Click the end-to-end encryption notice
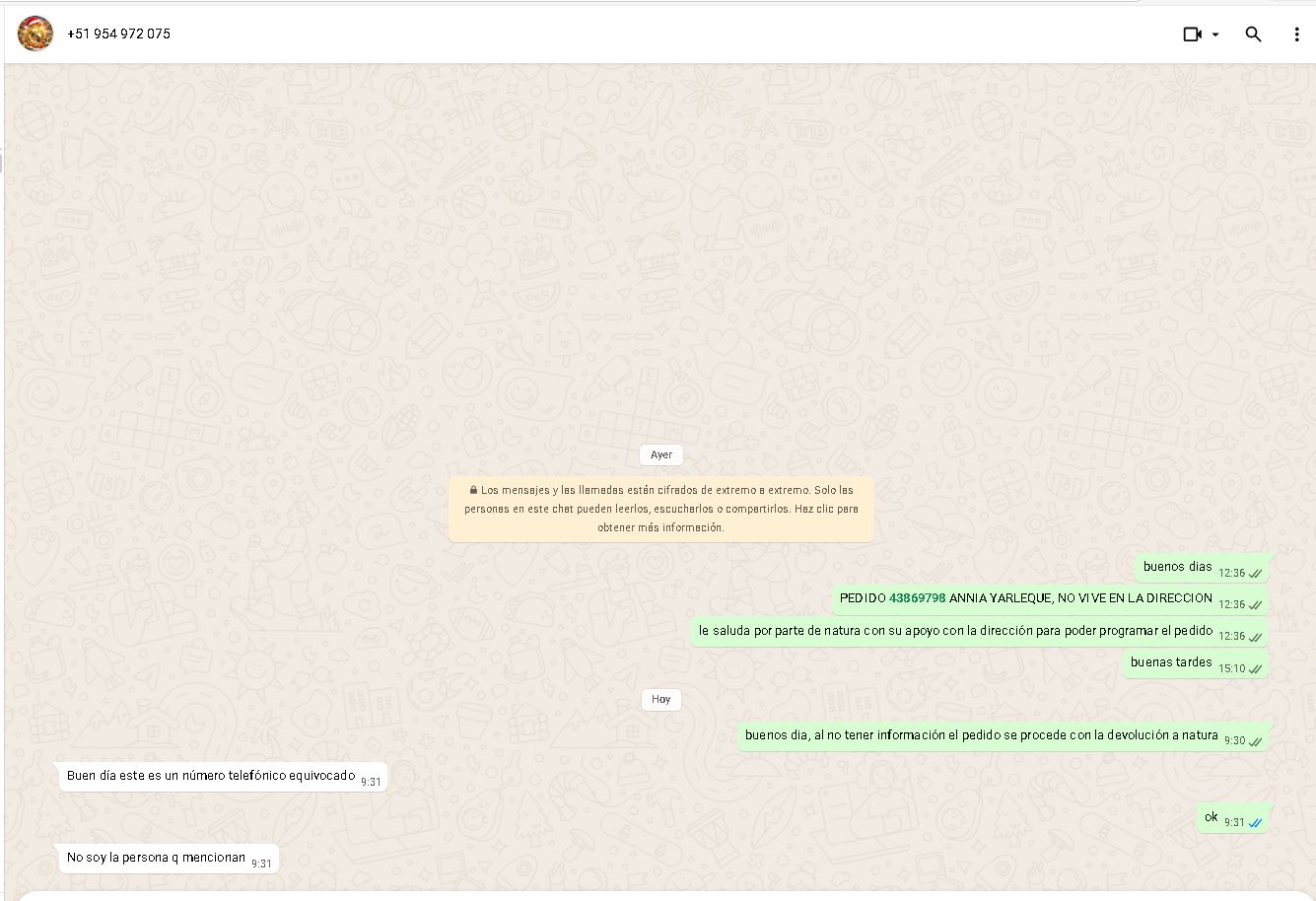Screen dimensions: 1316x901 660,509
